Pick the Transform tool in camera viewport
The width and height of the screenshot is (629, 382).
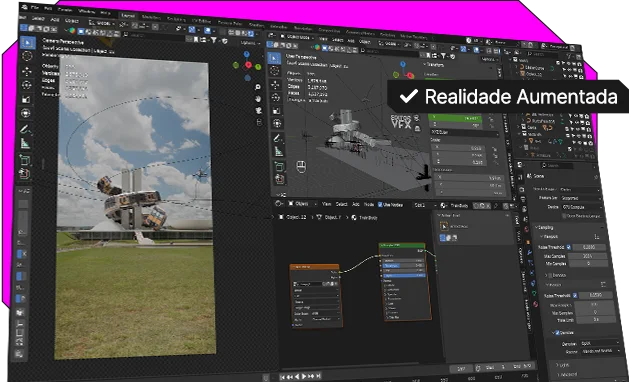click(26, 113)
